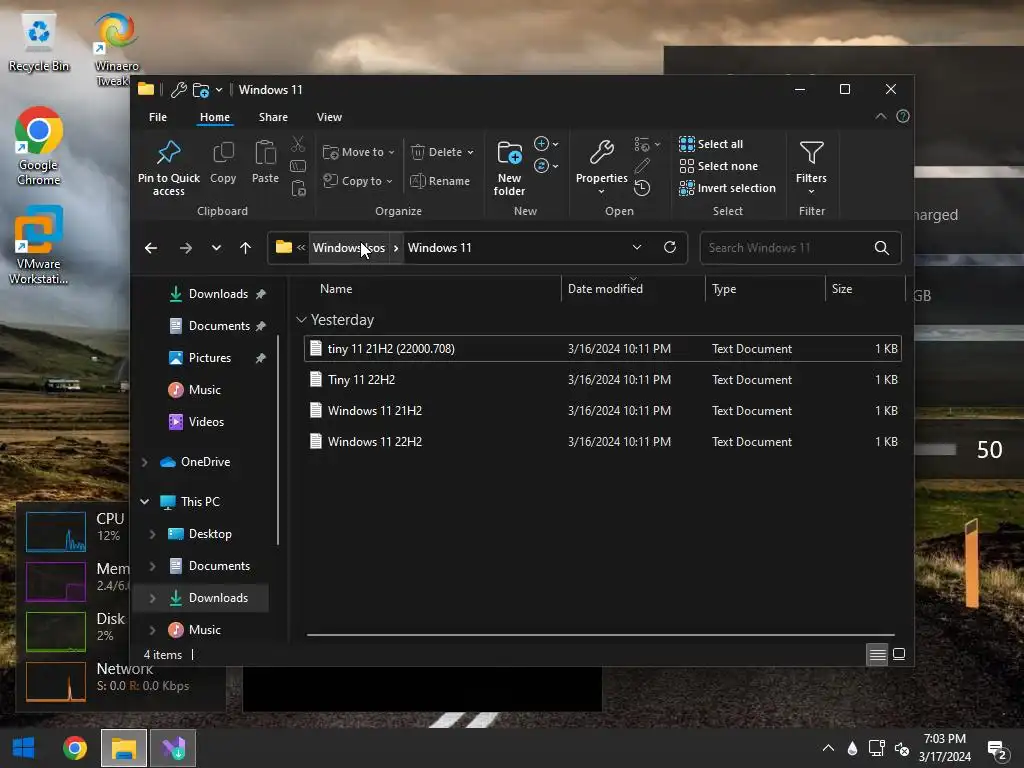Sort by the Date modified column
This screenshot has height=768, width=1024.
pyautogui.click(x=632, y=289)
